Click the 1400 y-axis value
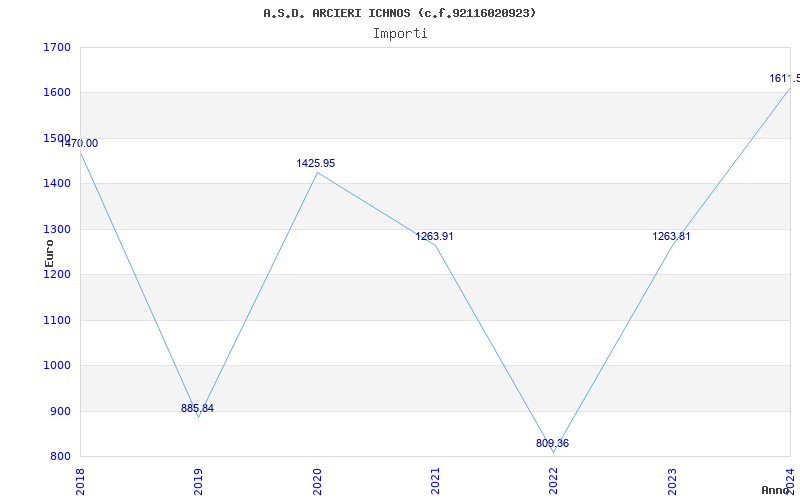The image size is (800, 500). pyautogui.click(x=57, y=184)
